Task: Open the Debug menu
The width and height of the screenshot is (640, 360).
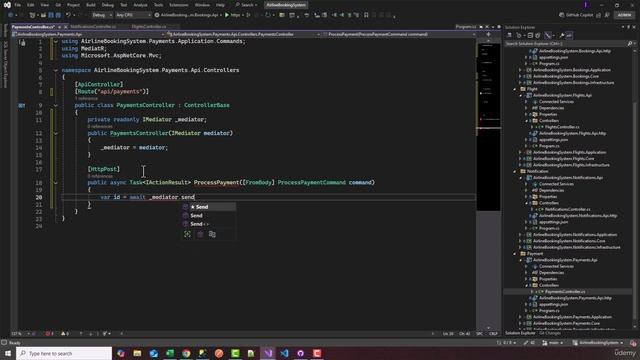Action: pos(108,5)
